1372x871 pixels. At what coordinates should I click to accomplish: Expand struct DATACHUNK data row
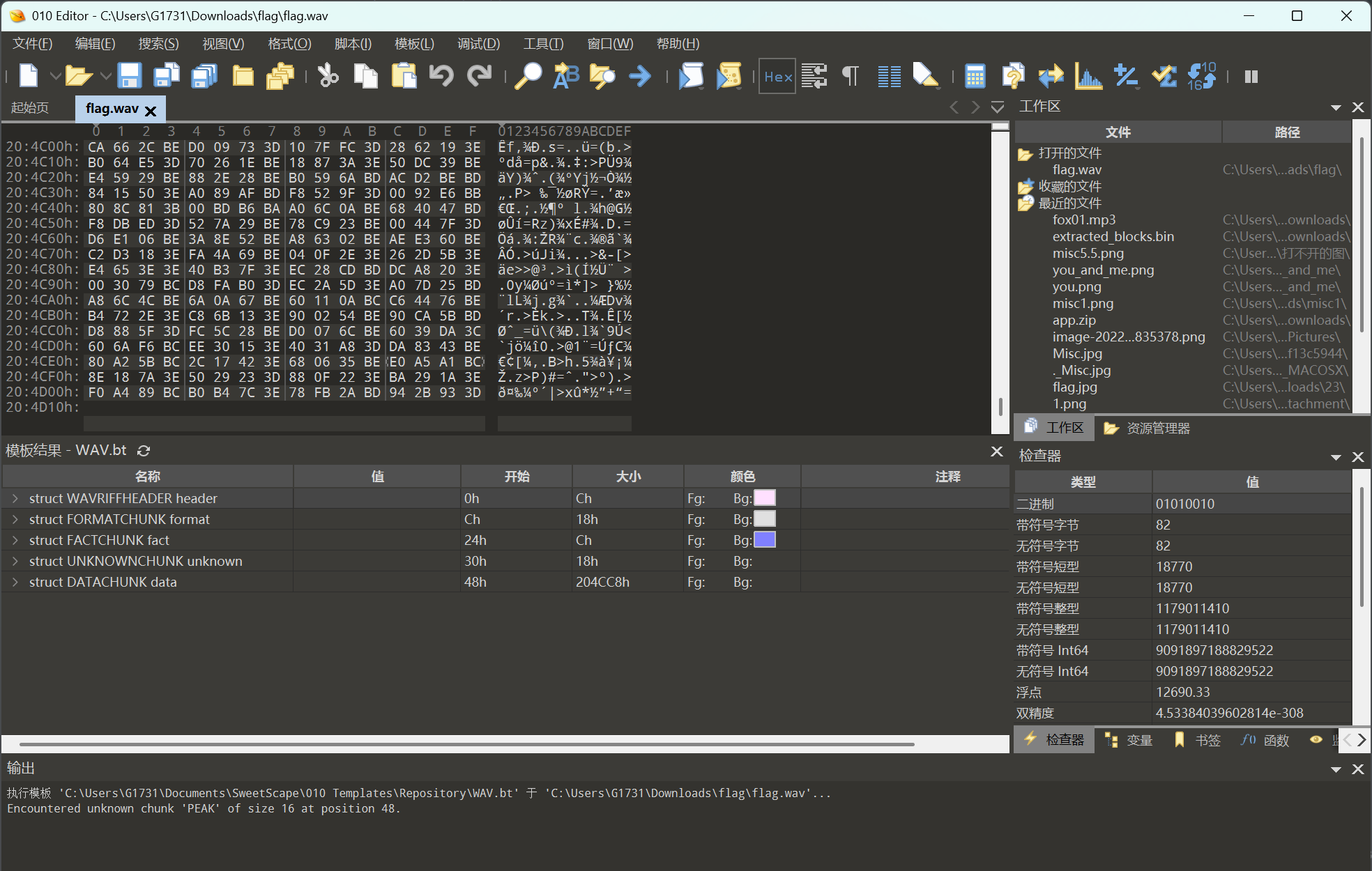tap(15, 582)
